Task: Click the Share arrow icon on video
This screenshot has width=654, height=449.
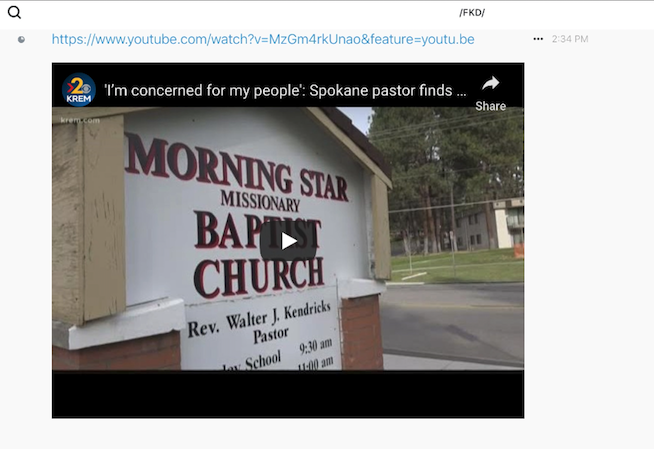Action: tap(490, 83)
